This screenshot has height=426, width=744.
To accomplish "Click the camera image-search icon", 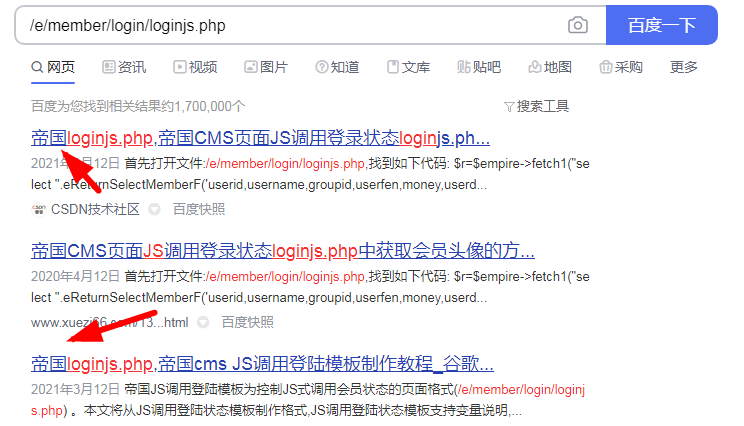I will 577,25.
